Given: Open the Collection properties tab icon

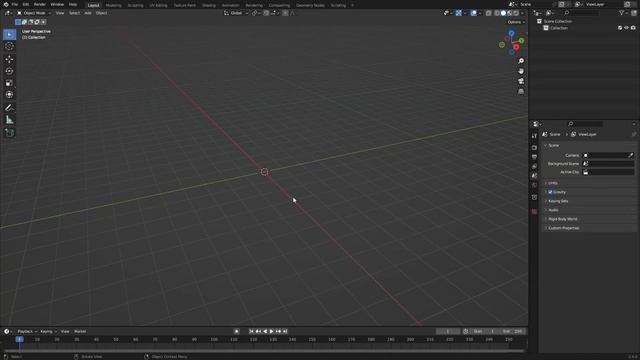Looking at the screenshot, I should tap(534, 198).
